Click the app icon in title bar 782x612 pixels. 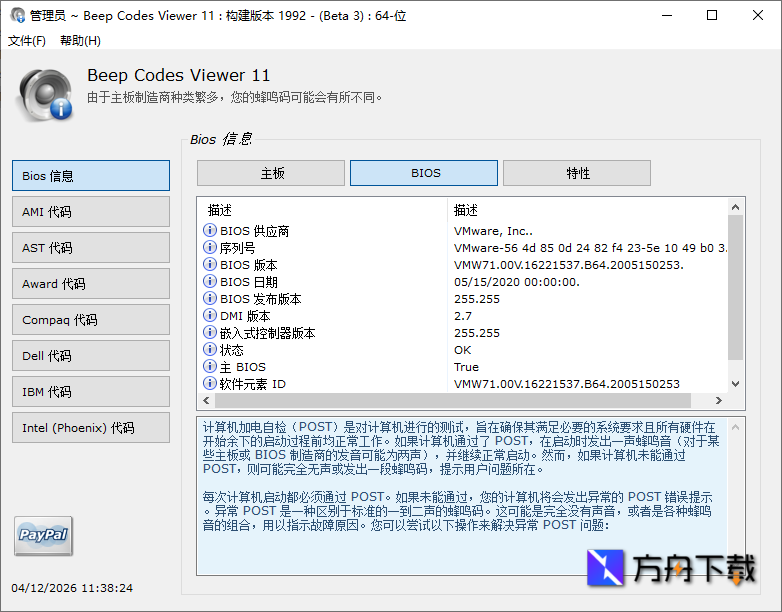pos(18,15)
